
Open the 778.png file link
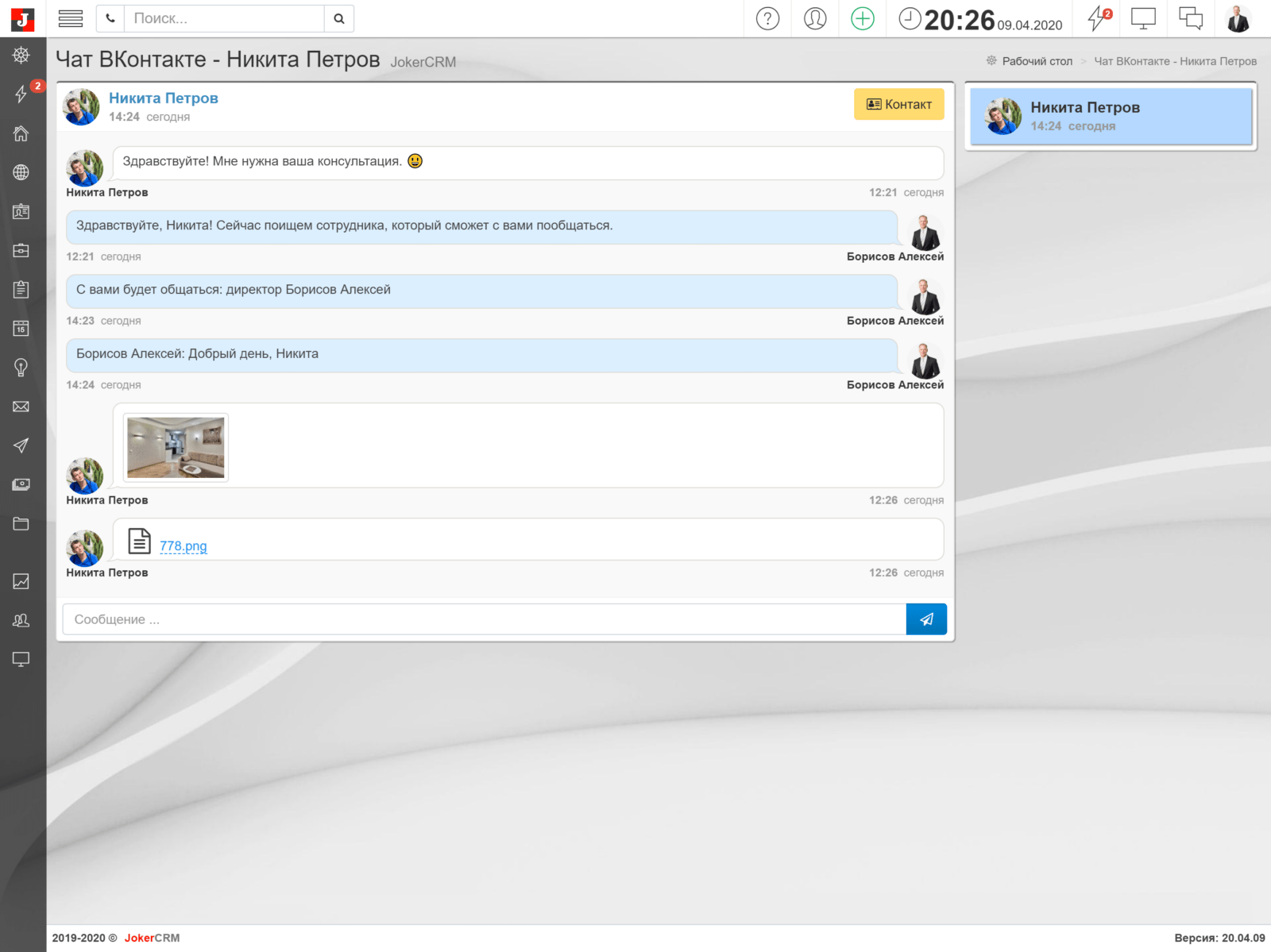click(x=183, y=546)
